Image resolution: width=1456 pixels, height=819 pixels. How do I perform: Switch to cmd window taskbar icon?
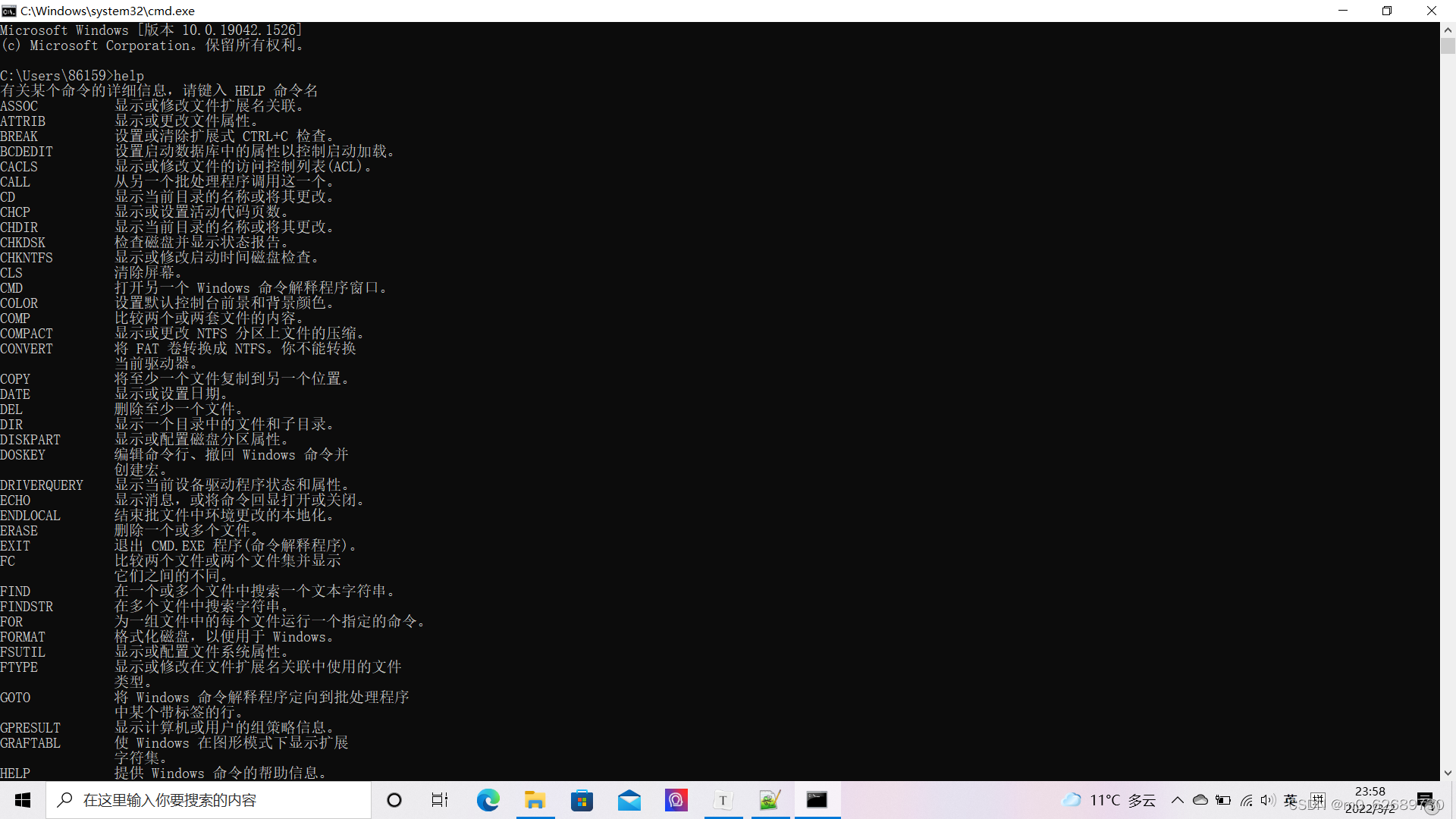click(817, 800)
